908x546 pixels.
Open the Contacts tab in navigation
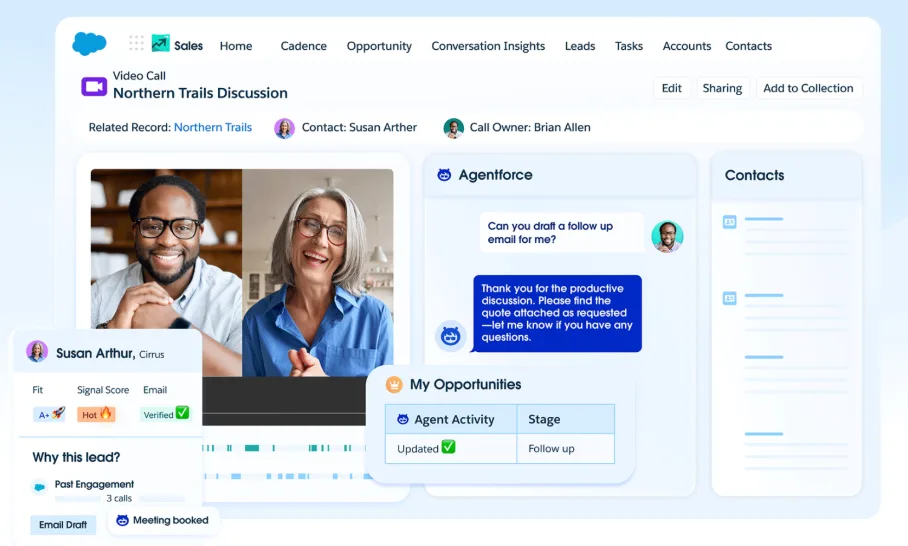coord(748,46)
